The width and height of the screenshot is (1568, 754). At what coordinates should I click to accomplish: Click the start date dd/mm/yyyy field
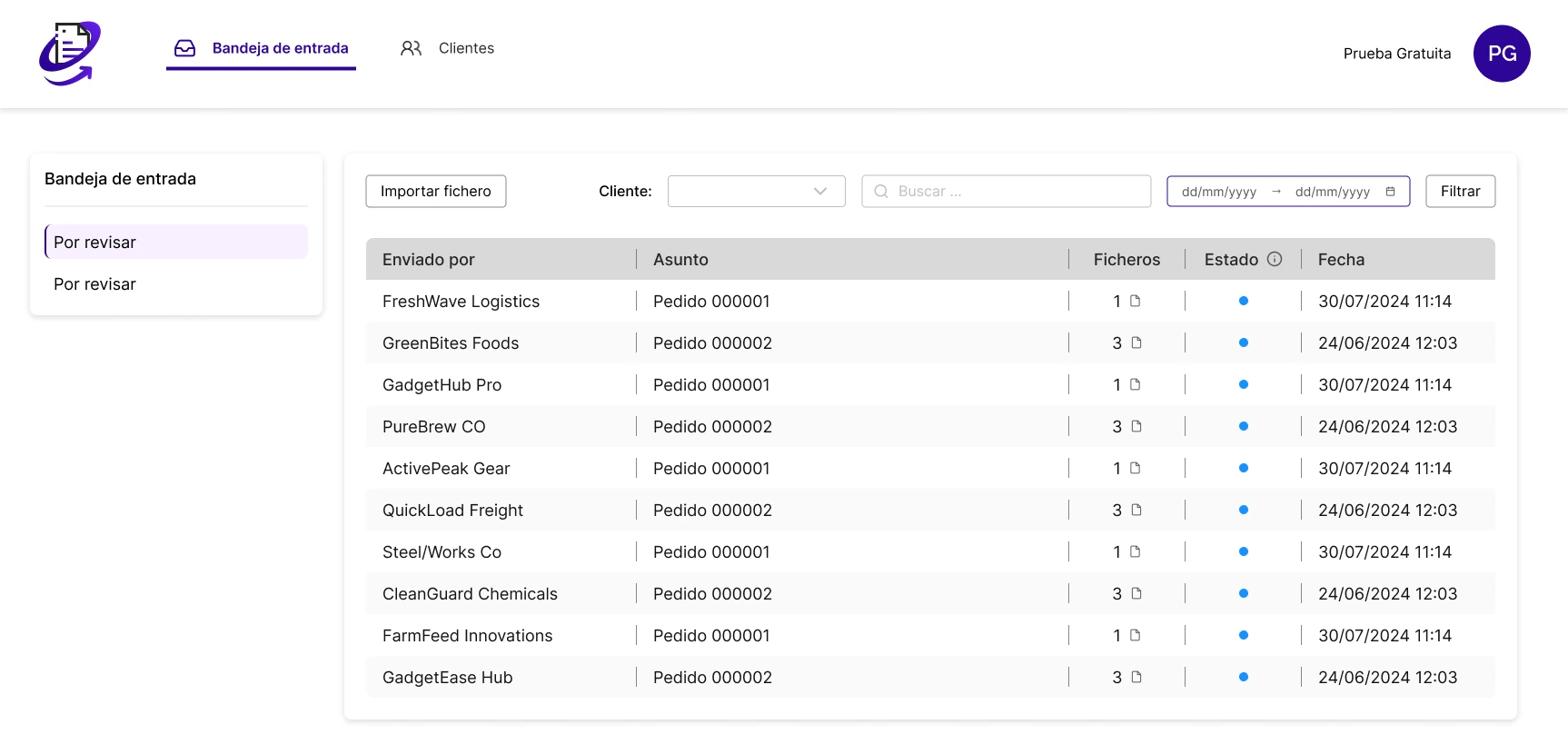tap(1219, 192)
